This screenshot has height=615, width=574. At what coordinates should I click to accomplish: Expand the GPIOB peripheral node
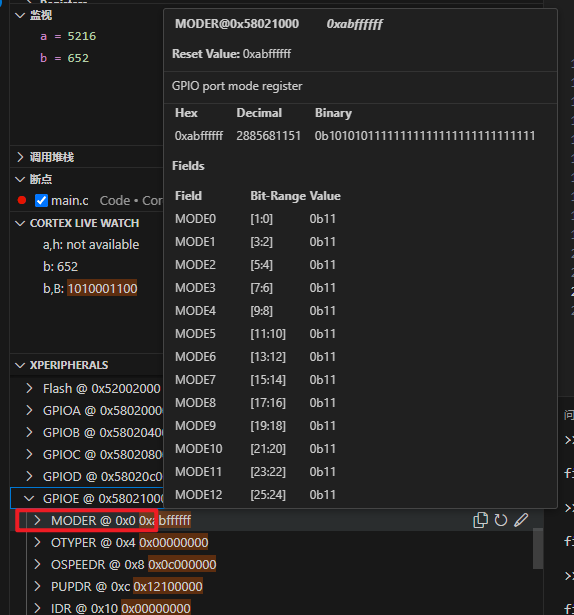(29, 432)
